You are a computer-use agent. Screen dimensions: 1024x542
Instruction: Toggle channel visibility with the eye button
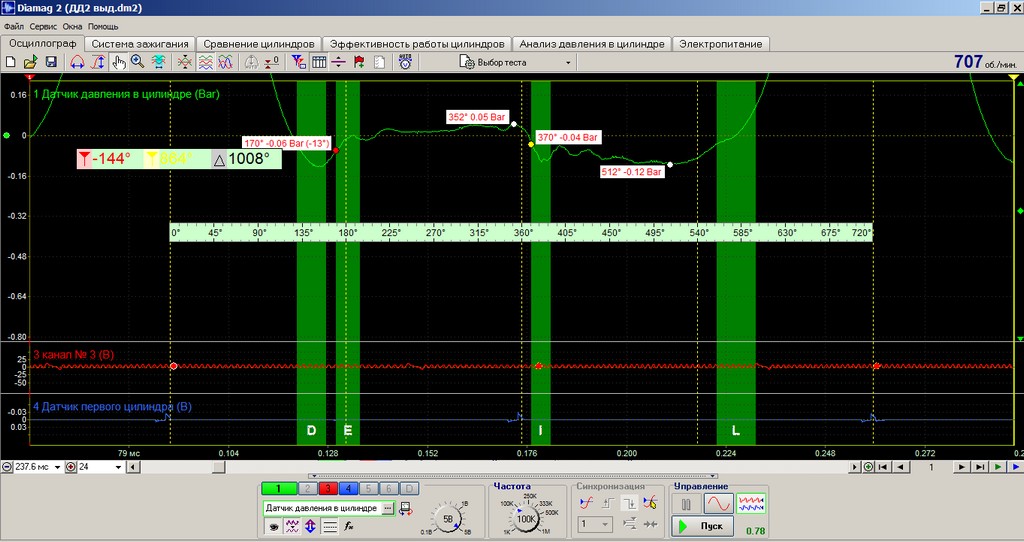pyautogui.click(x=273, y=526)
